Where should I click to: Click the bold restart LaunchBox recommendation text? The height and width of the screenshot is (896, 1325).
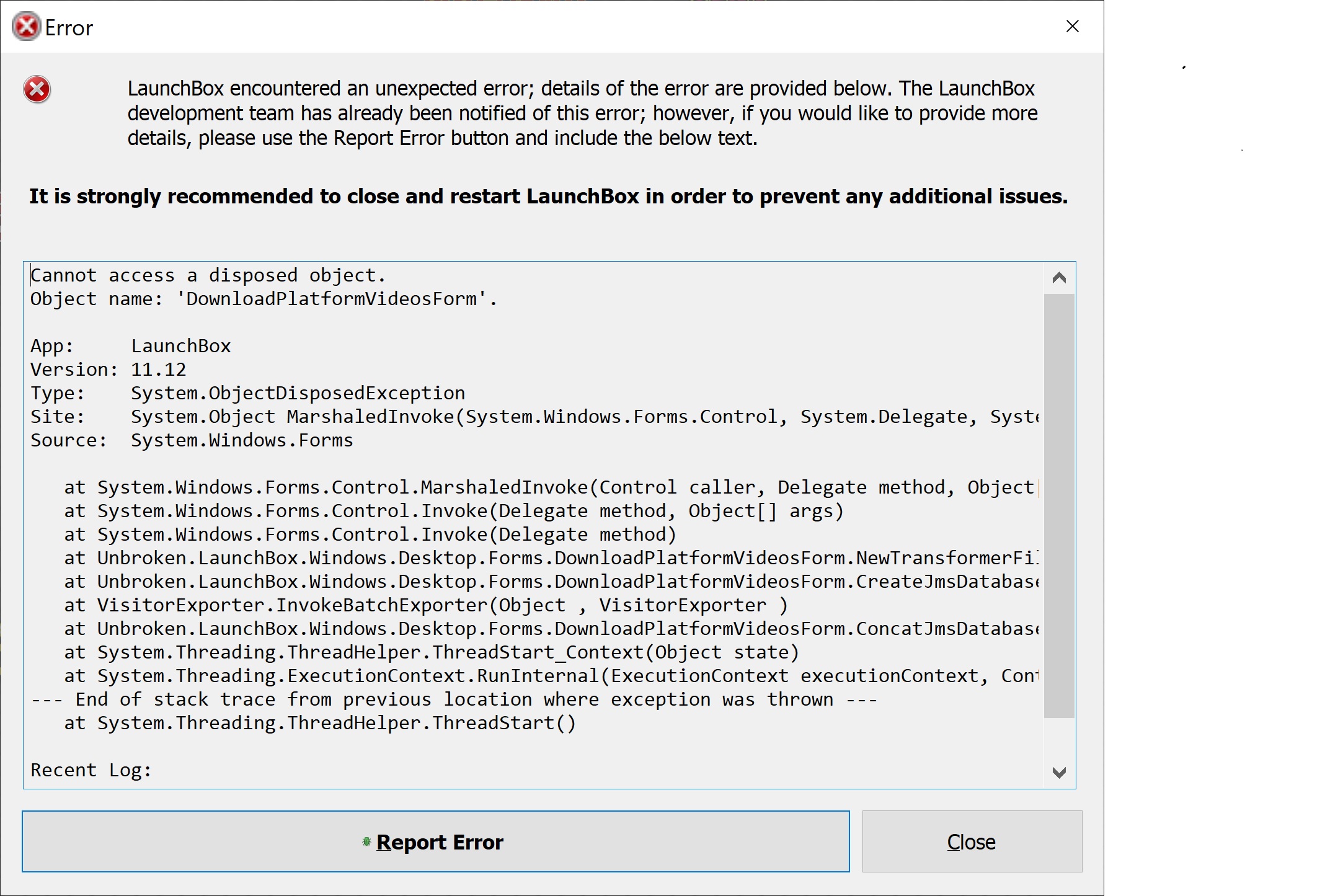coord(548,197)
